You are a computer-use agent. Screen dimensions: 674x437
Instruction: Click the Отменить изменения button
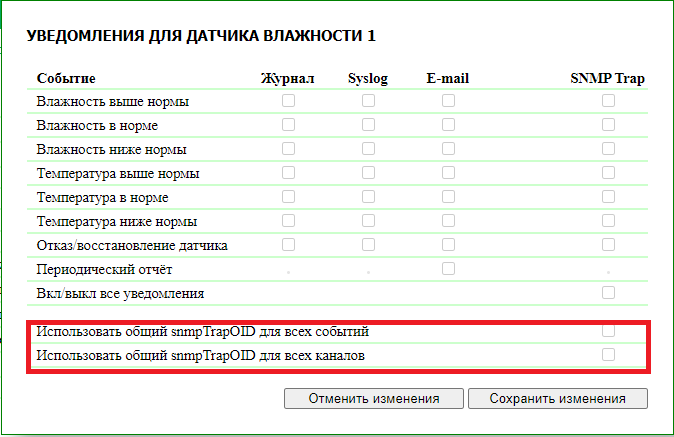pos(373,398)
